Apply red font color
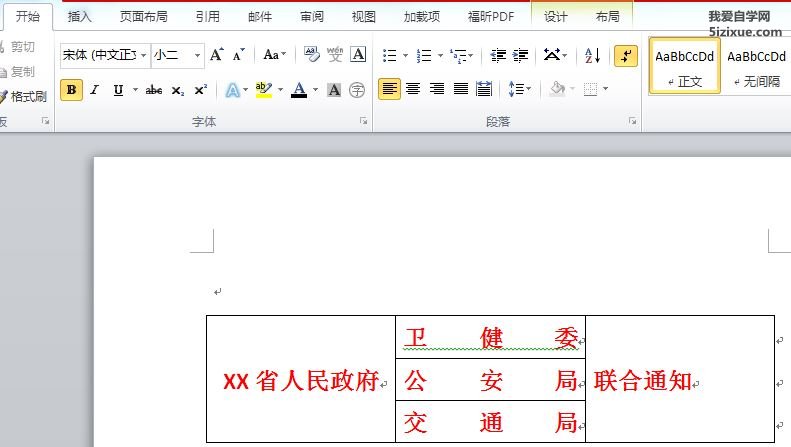This screenshot has width=791, height=447. click(299, 90)
